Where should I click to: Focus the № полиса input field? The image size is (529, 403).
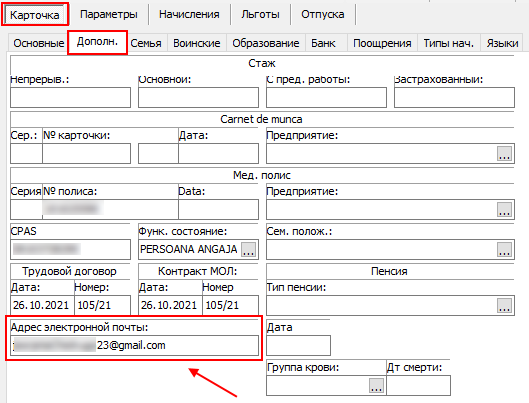tap(110, 209)
